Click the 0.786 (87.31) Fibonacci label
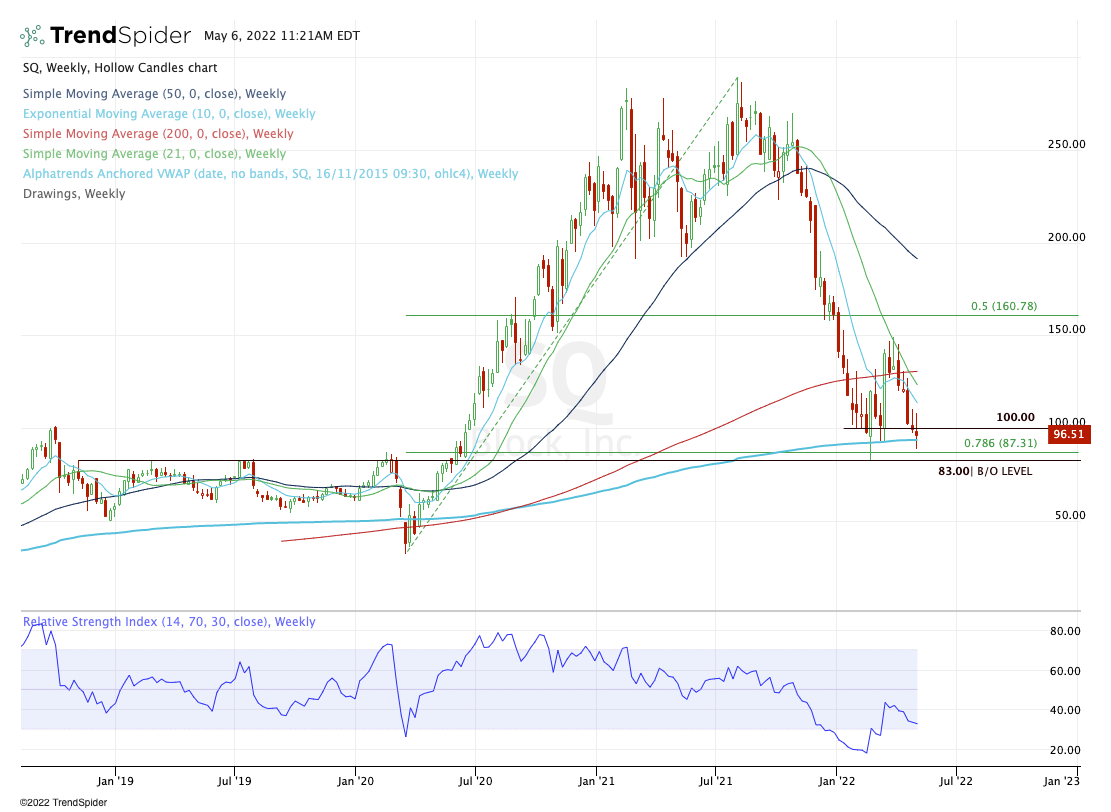1111x812 pixels. click(1000, 443)
